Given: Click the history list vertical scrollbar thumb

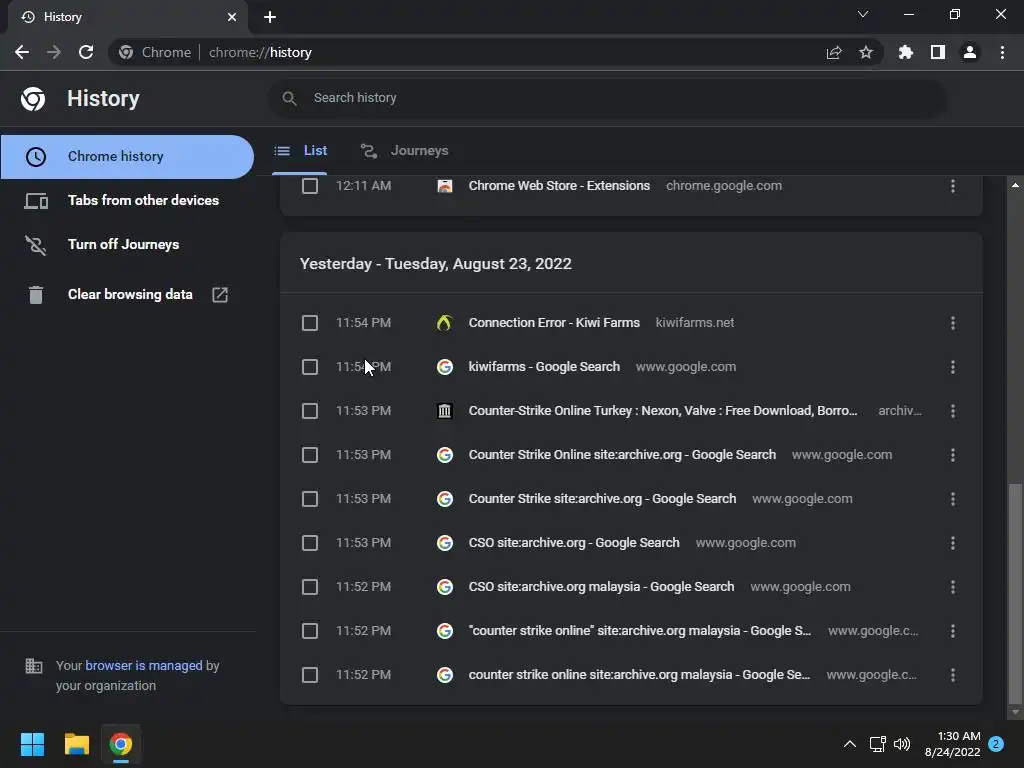Looking at the screenshot, I should pos(1015,592).
